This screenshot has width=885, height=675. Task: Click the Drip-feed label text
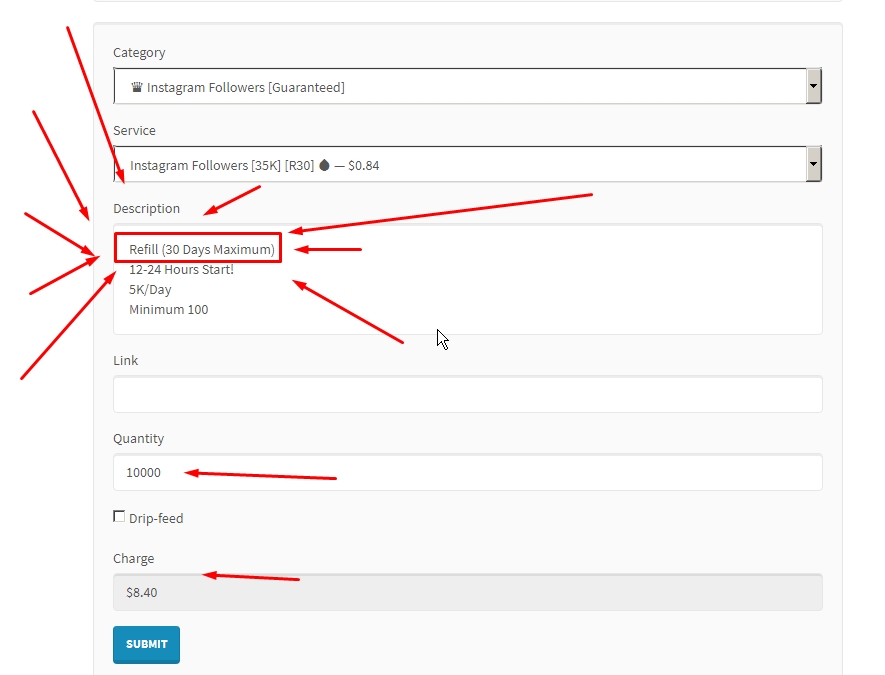[156, 518]
